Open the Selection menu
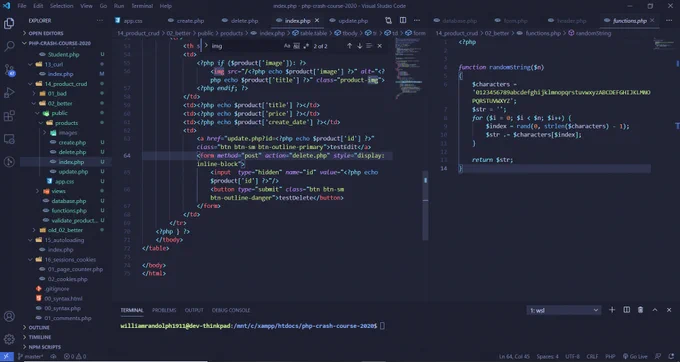 click(x=61, y=6)
